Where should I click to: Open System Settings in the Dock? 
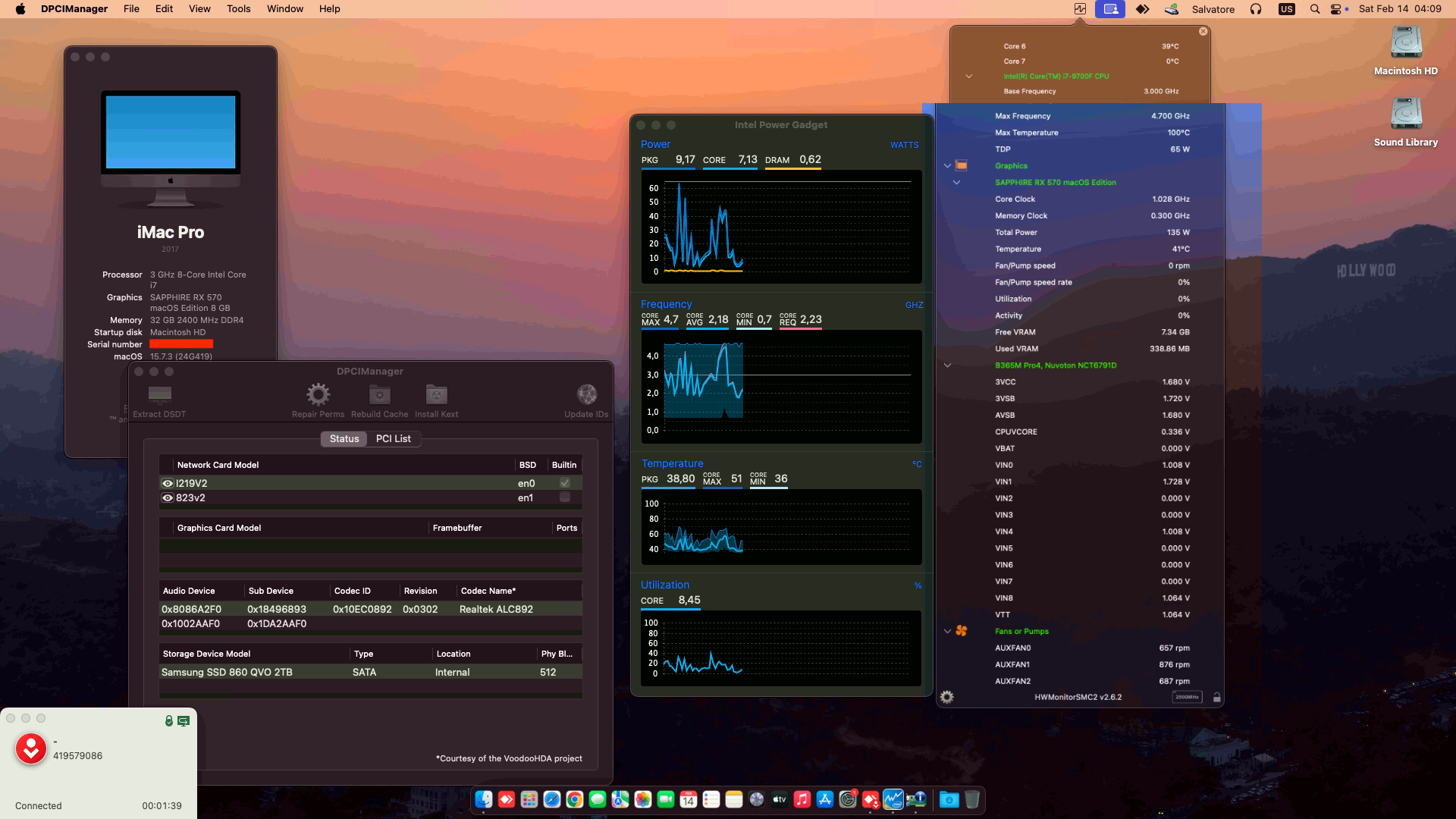pos(848,799)
